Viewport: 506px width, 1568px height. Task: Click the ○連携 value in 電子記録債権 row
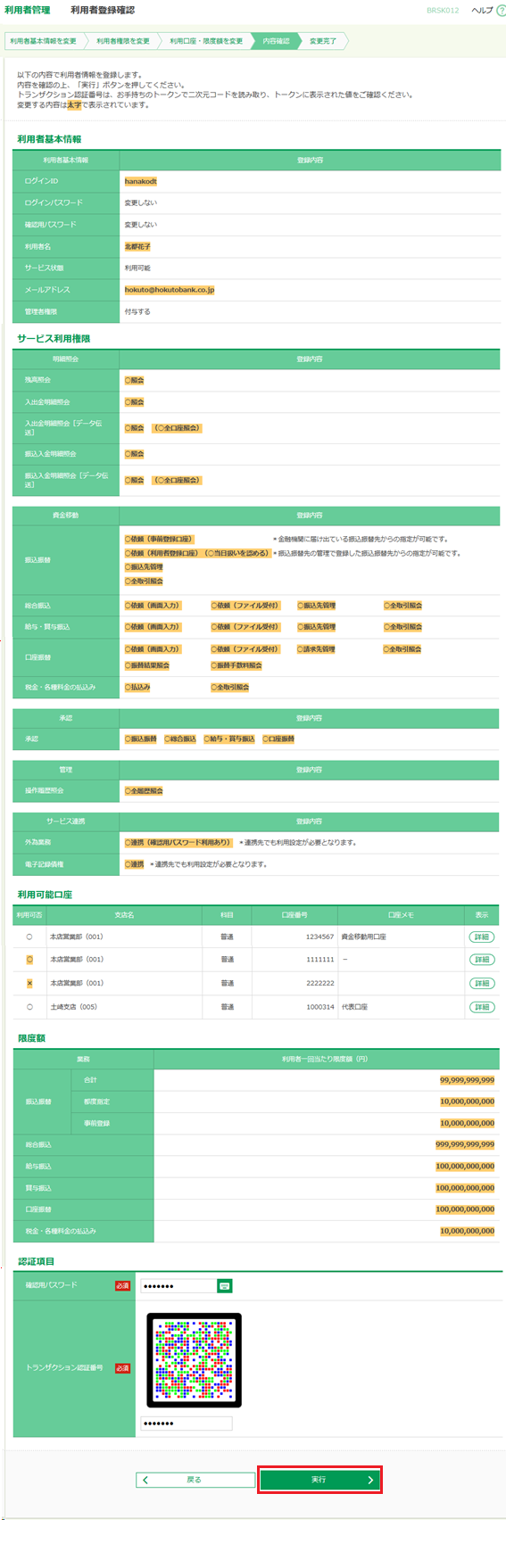point(135,864)
